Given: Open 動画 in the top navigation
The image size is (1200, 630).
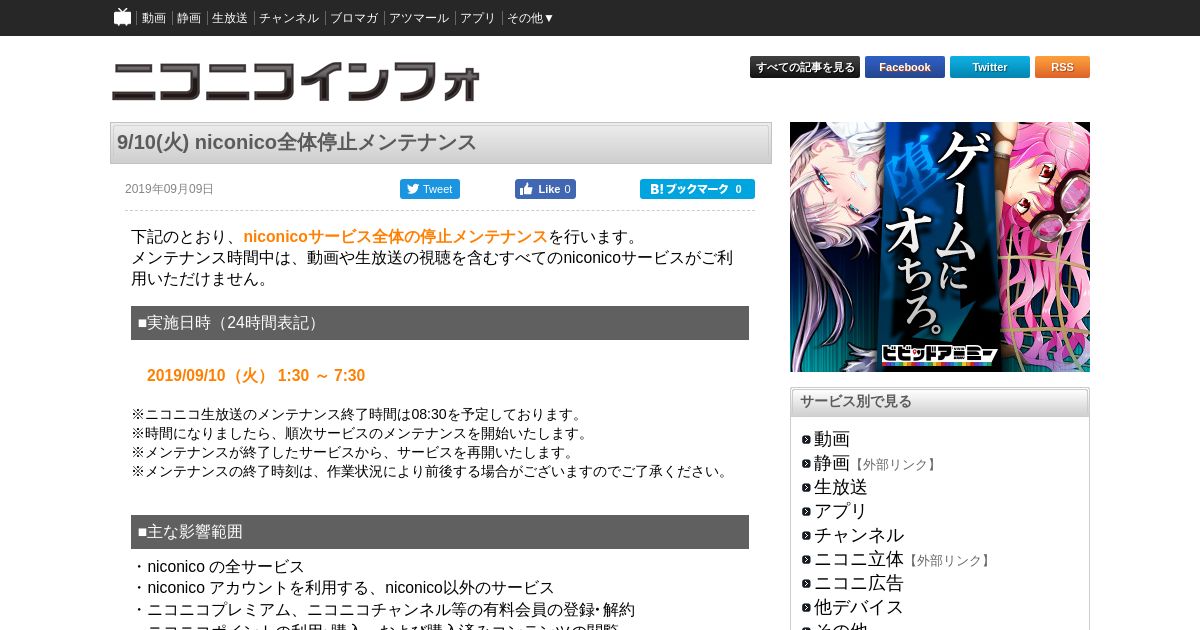Looking at the screenshot, I should coord(154,18).
